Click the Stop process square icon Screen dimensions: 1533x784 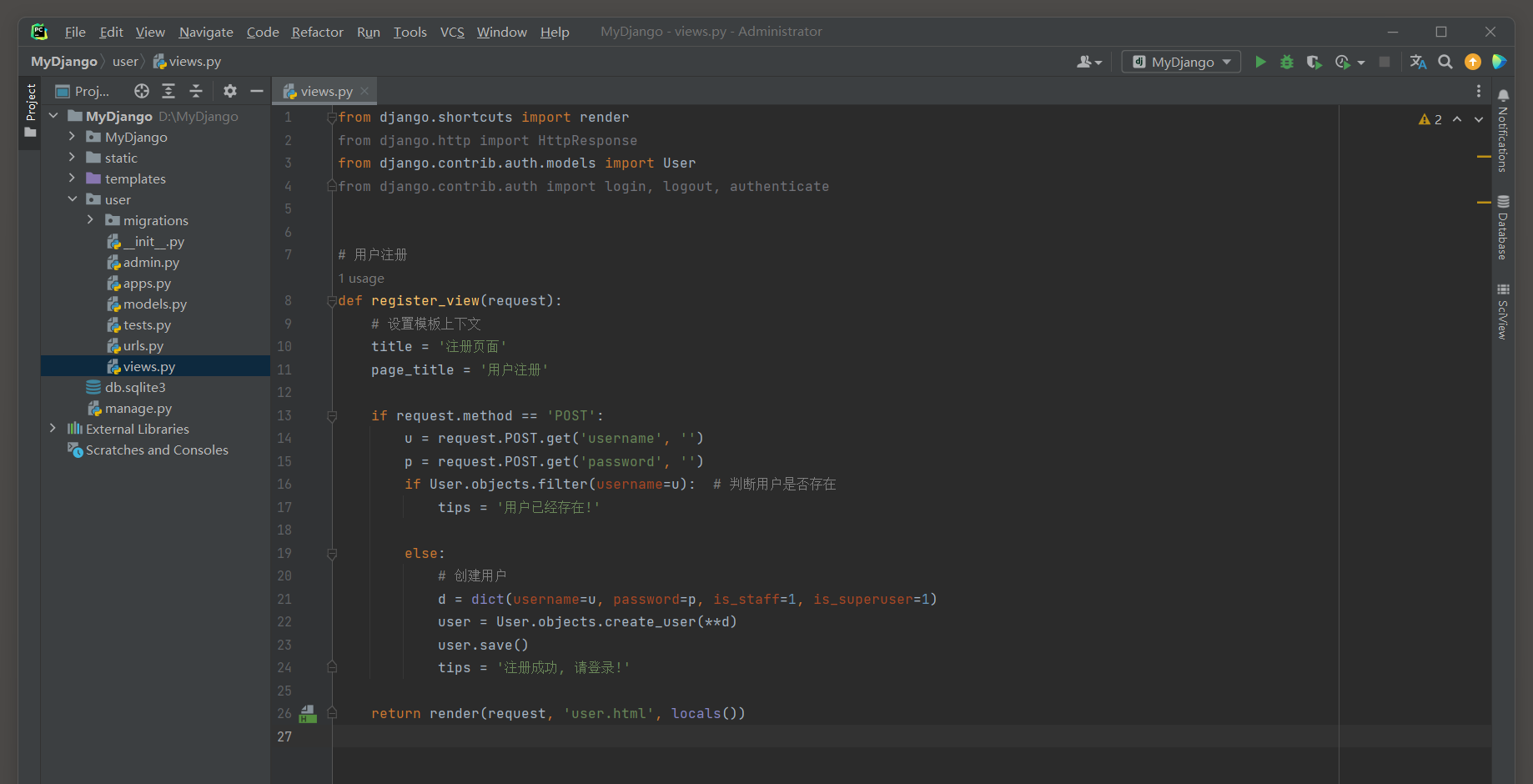[1385, 62]
